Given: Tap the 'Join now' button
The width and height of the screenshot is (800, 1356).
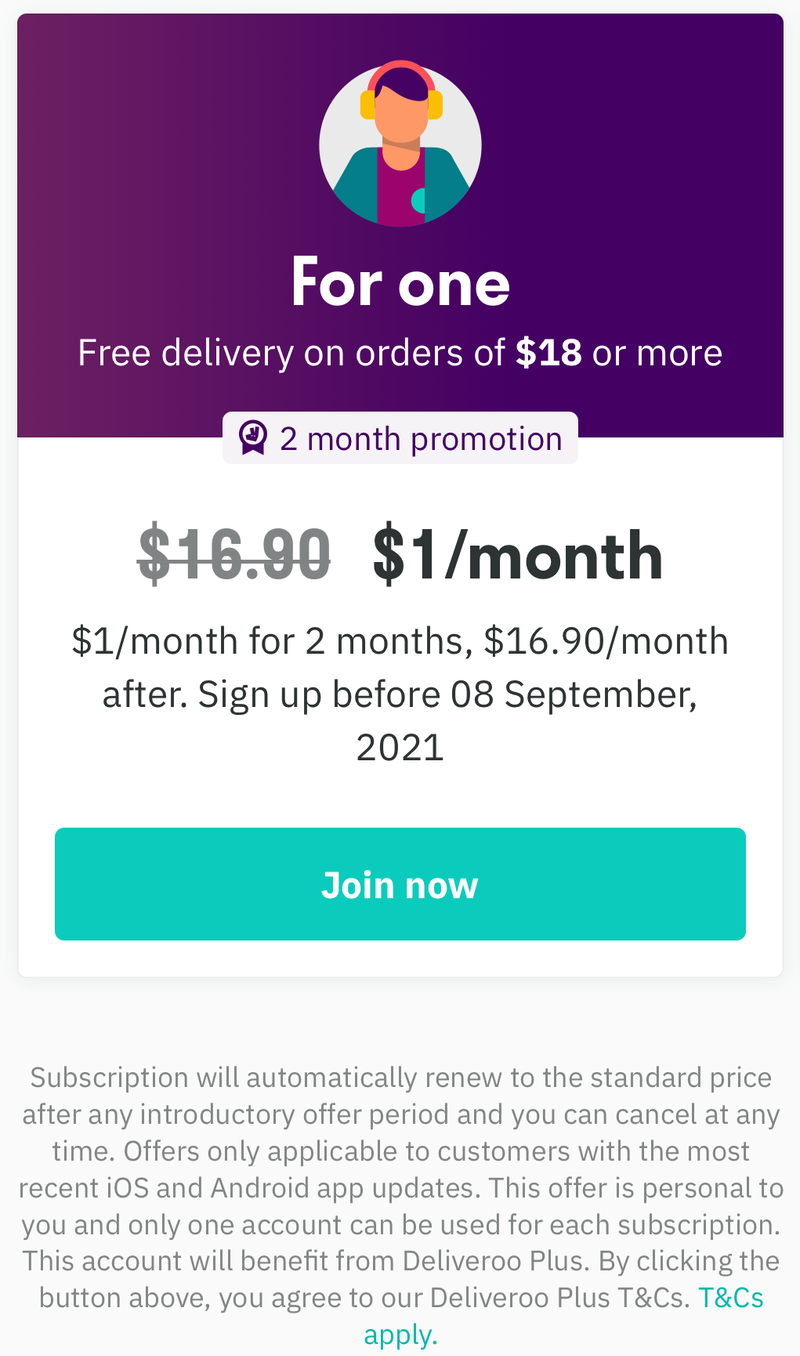Looking at the screenshot, I should [x=400, y=884].
